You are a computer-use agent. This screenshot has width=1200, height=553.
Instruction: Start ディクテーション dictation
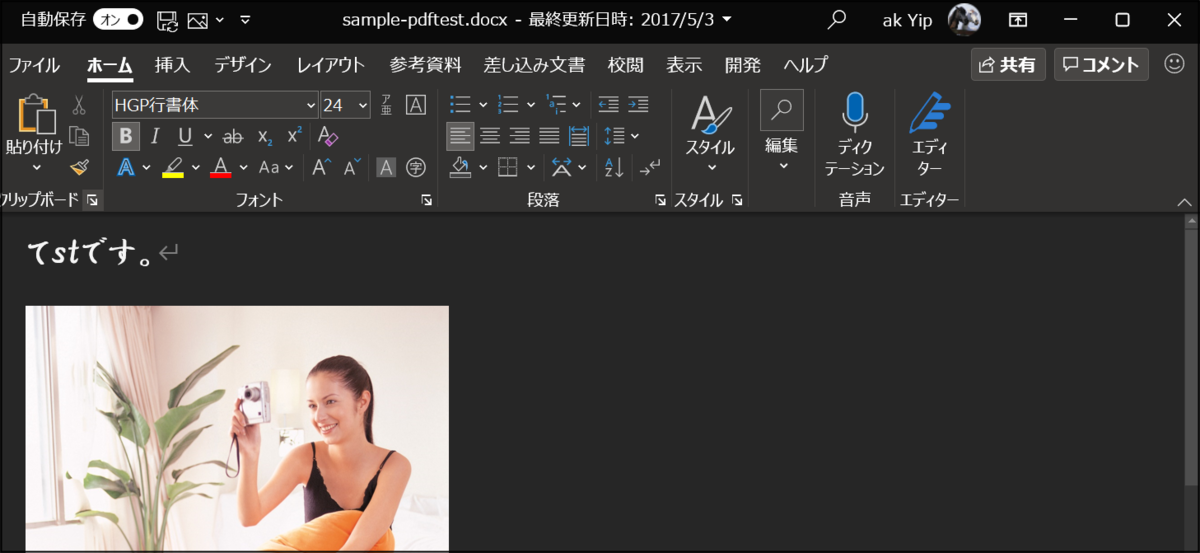click(x=855, y=135)
